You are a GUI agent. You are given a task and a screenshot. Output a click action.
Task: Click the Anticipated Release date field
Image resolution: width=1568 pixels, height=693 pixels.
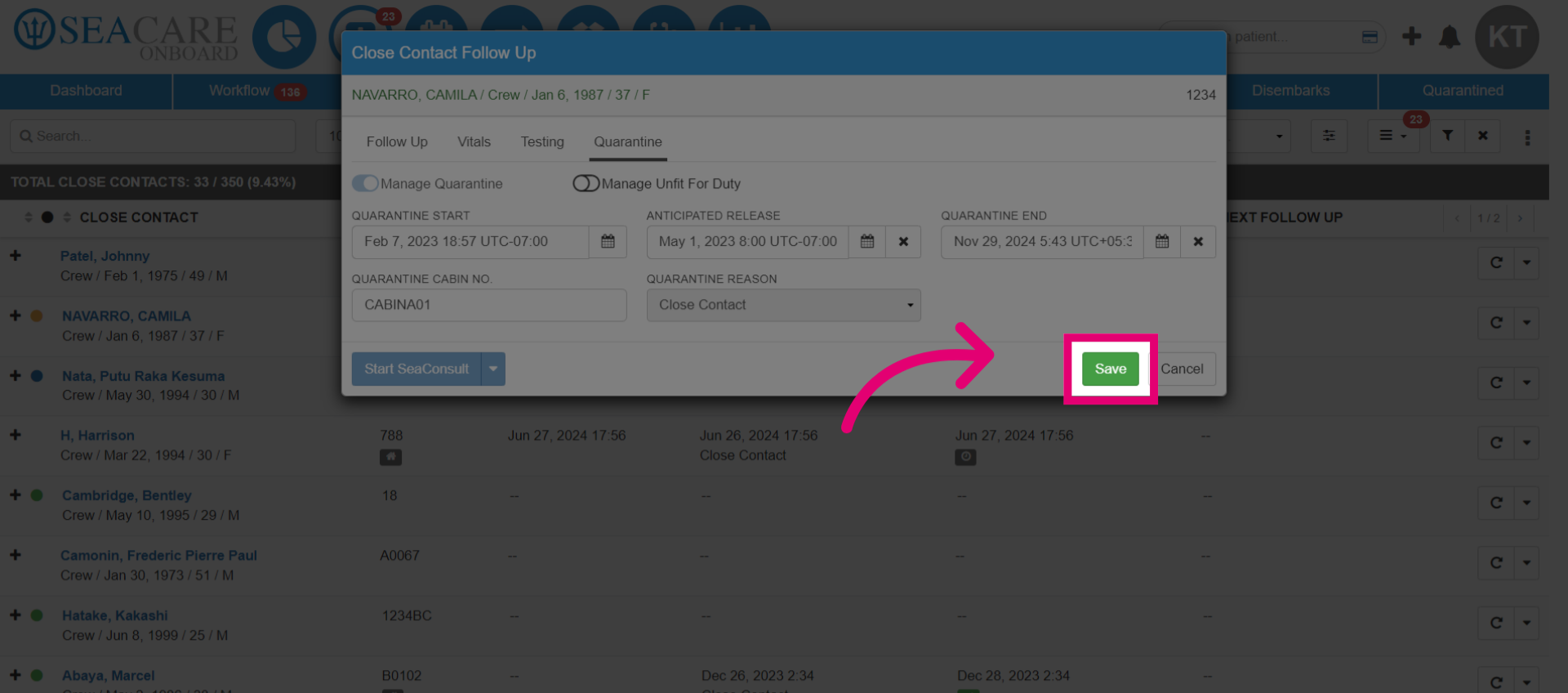pyautogui.click(x=747, y=241)
